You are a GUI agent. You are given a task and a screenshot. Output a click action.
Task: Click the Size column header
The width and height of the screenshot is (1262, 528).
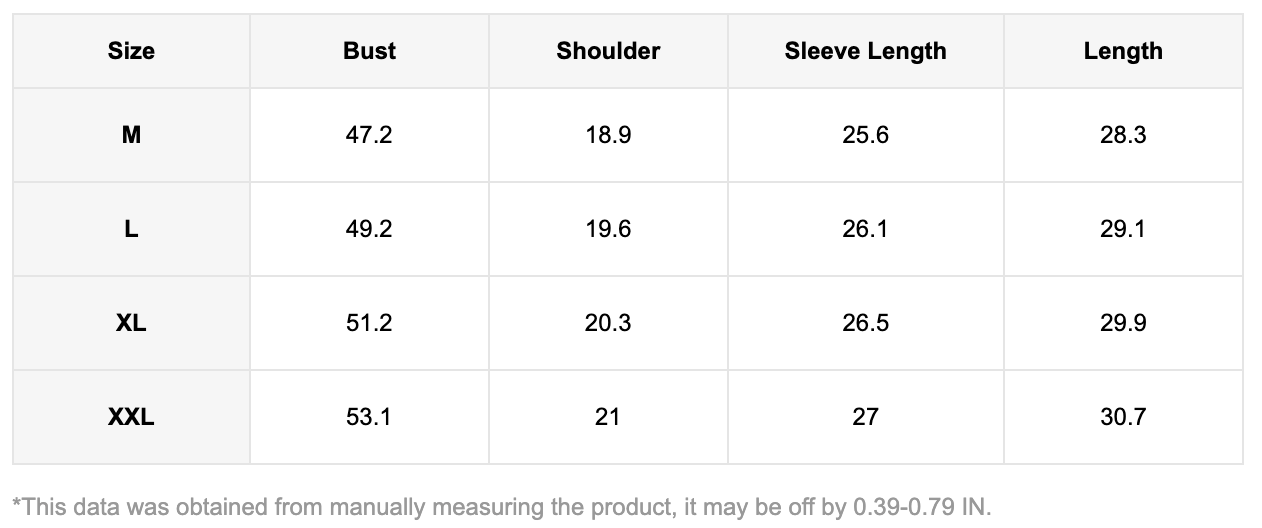131,51
